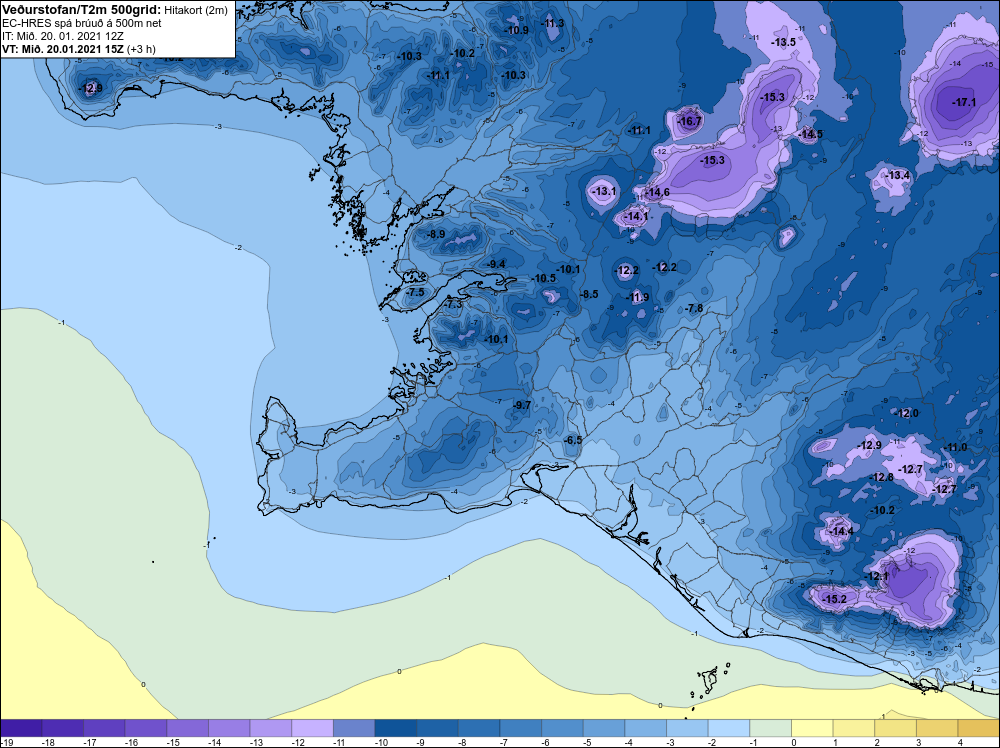This screenshot has width=1000, height=748.
Task: Click the -11.0 temperature label
Action: [955, 447]
